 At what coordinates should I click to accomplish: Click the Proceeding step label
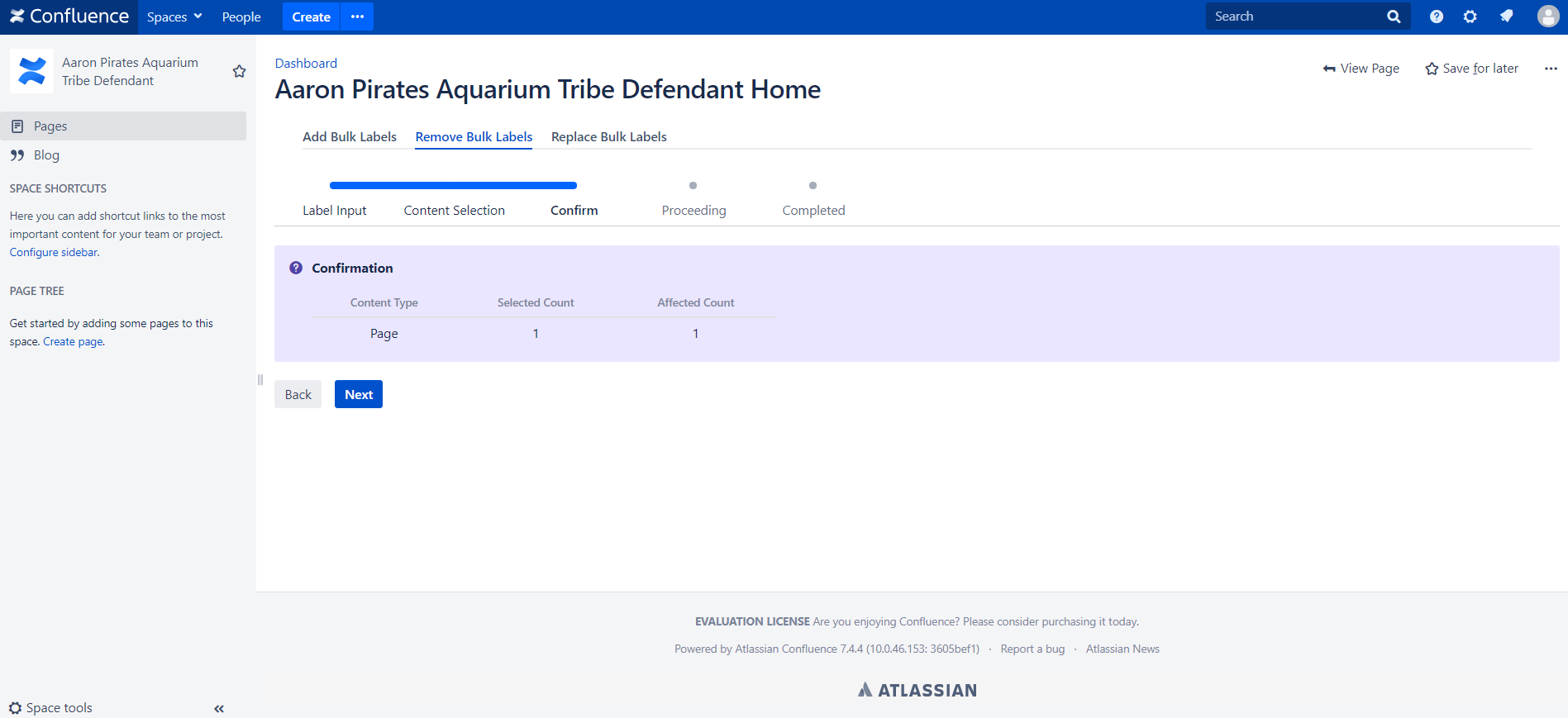[x=694, y=211]
